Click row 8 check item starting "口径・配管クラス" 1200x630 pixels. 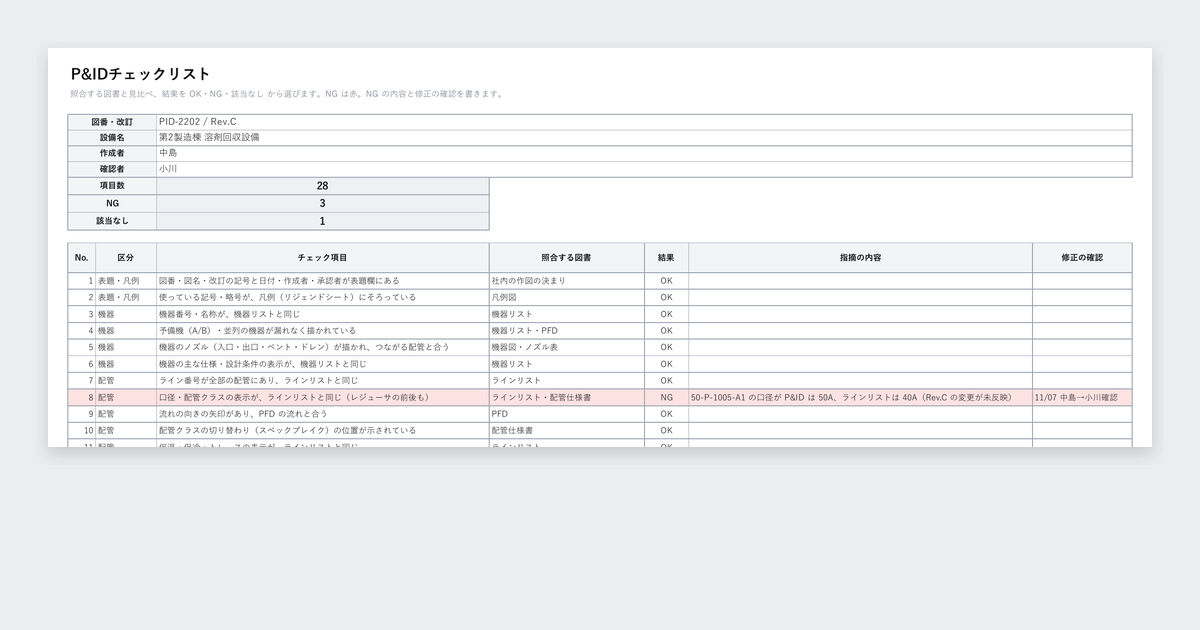pyautogui.click(x=323, y=397)
